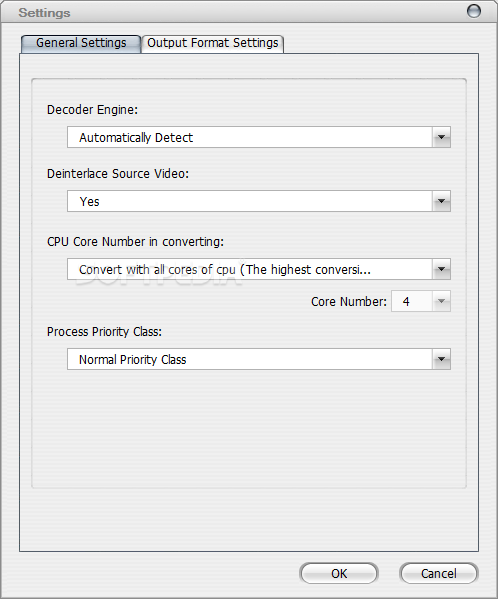Click the Process Priority Class label
Image resolution: width=498 pixels, height=599 pixels.
pyautogui.click(x=104, y=332)
